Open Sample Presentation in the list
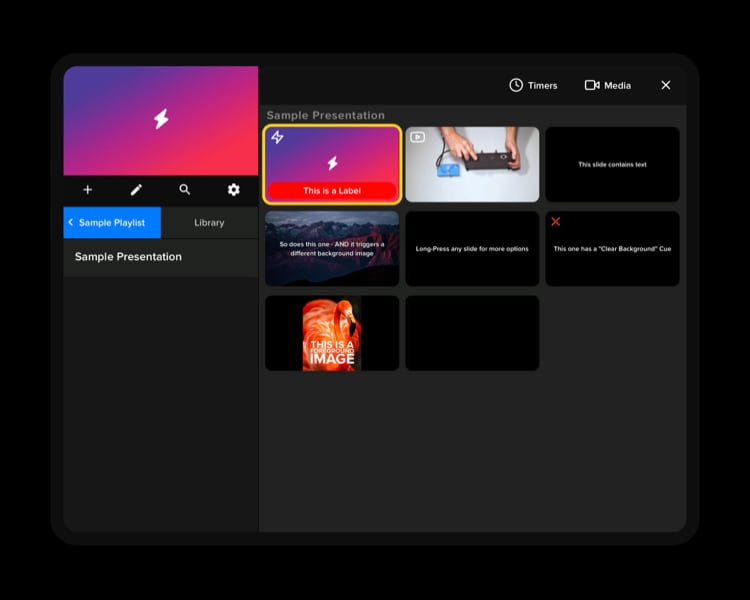This screenshot has height=600, width=750. (x=128, y=257)
